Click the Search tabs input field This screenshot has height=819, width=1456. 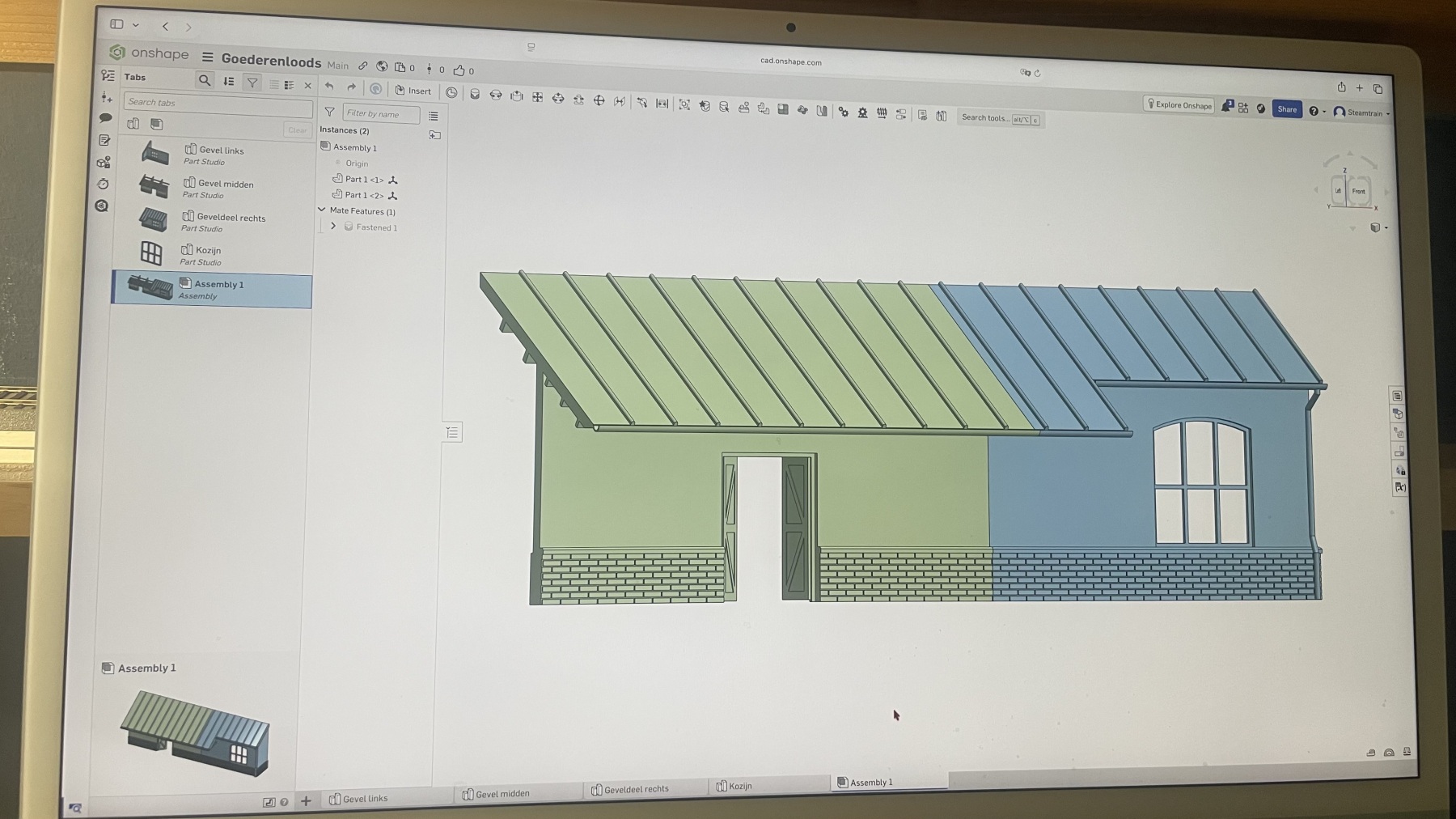[217, 103]
